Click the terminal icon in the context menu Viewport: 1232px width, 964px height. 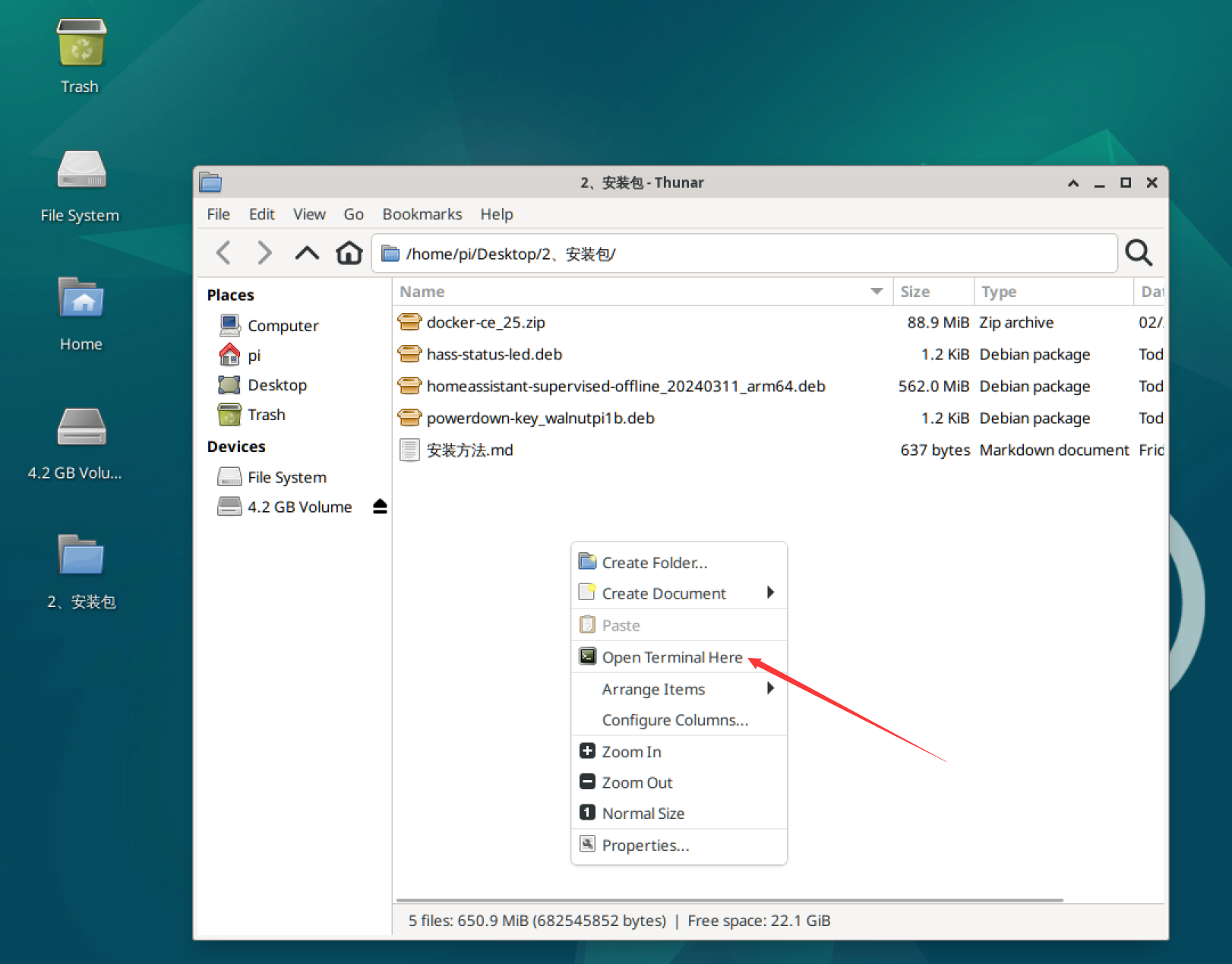(x=587, y=656)
